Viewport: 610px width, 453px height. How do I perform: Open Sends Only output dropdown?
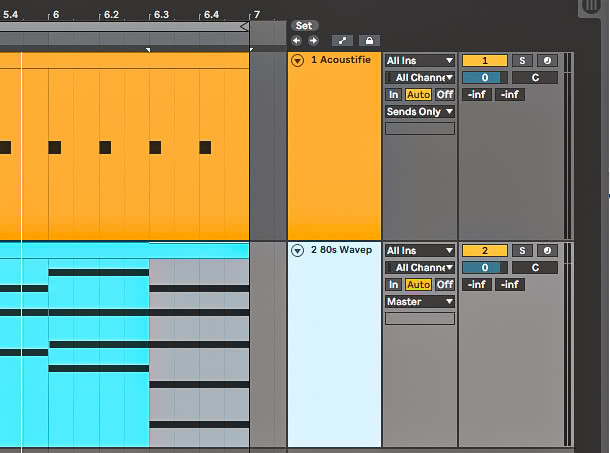coord(420,112)
